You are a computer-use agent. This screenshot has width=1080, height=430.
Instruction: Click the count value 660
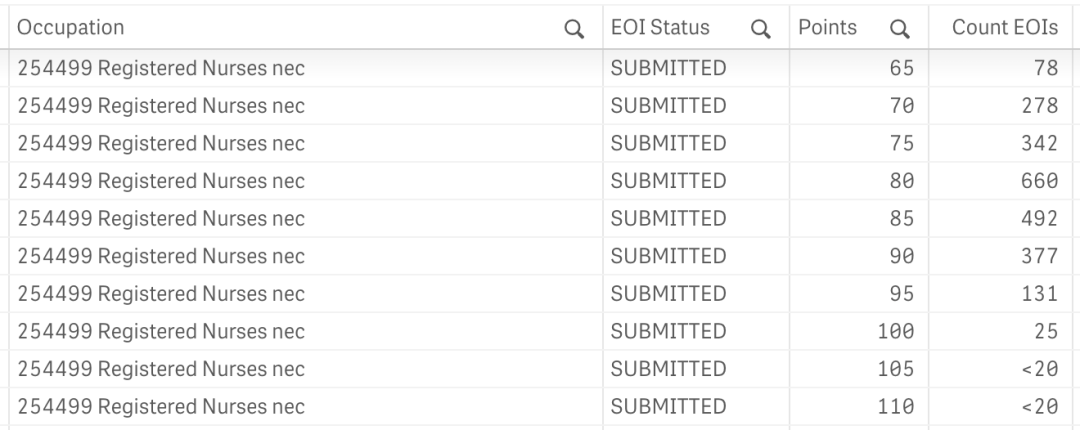point(1039,181)
